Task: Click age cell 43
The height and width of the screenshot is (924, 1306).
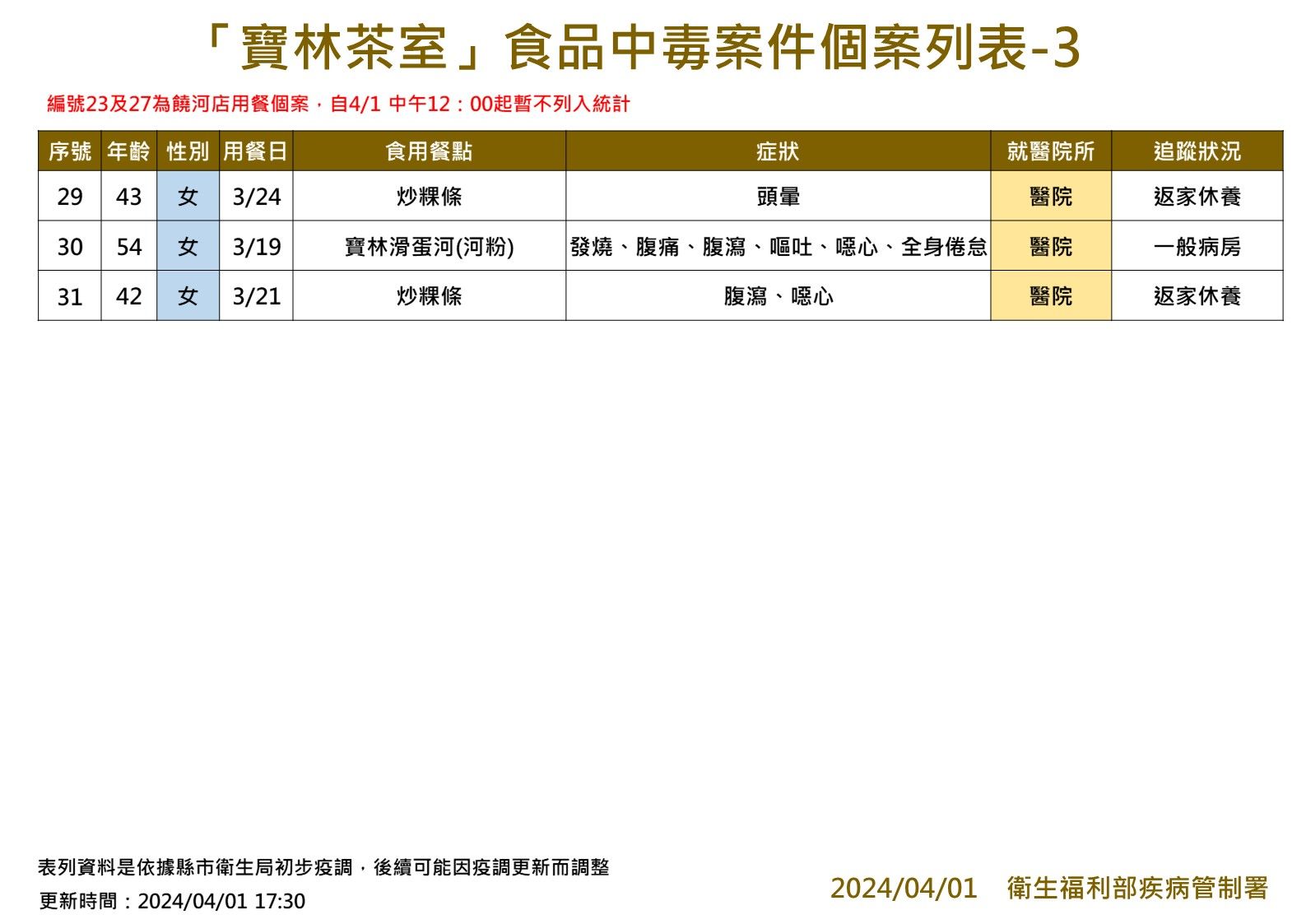Action: [x=129, y=196]
